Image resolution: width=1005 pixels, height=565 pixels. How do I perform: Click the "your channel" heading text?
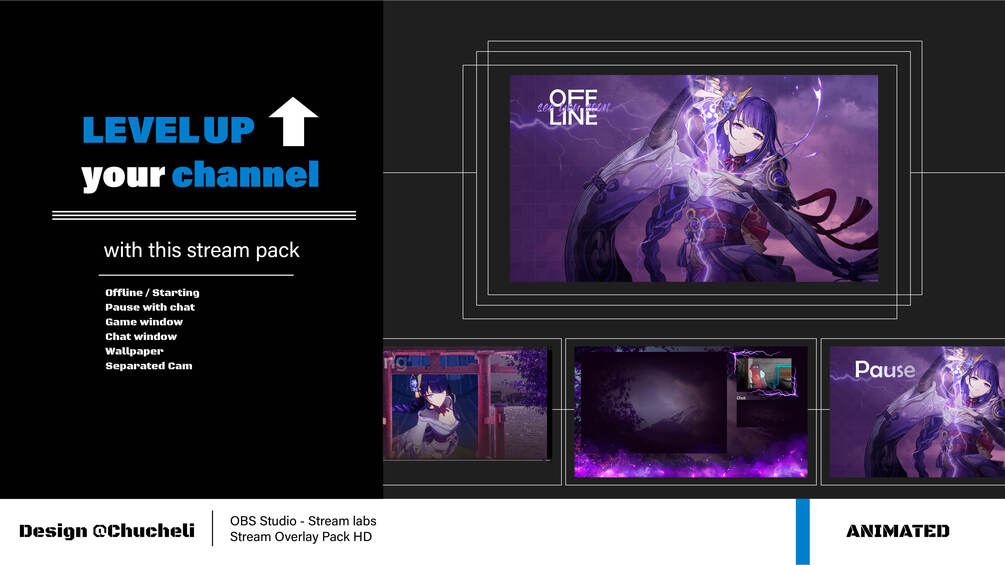pyautogui.click(x=201, y=176)
